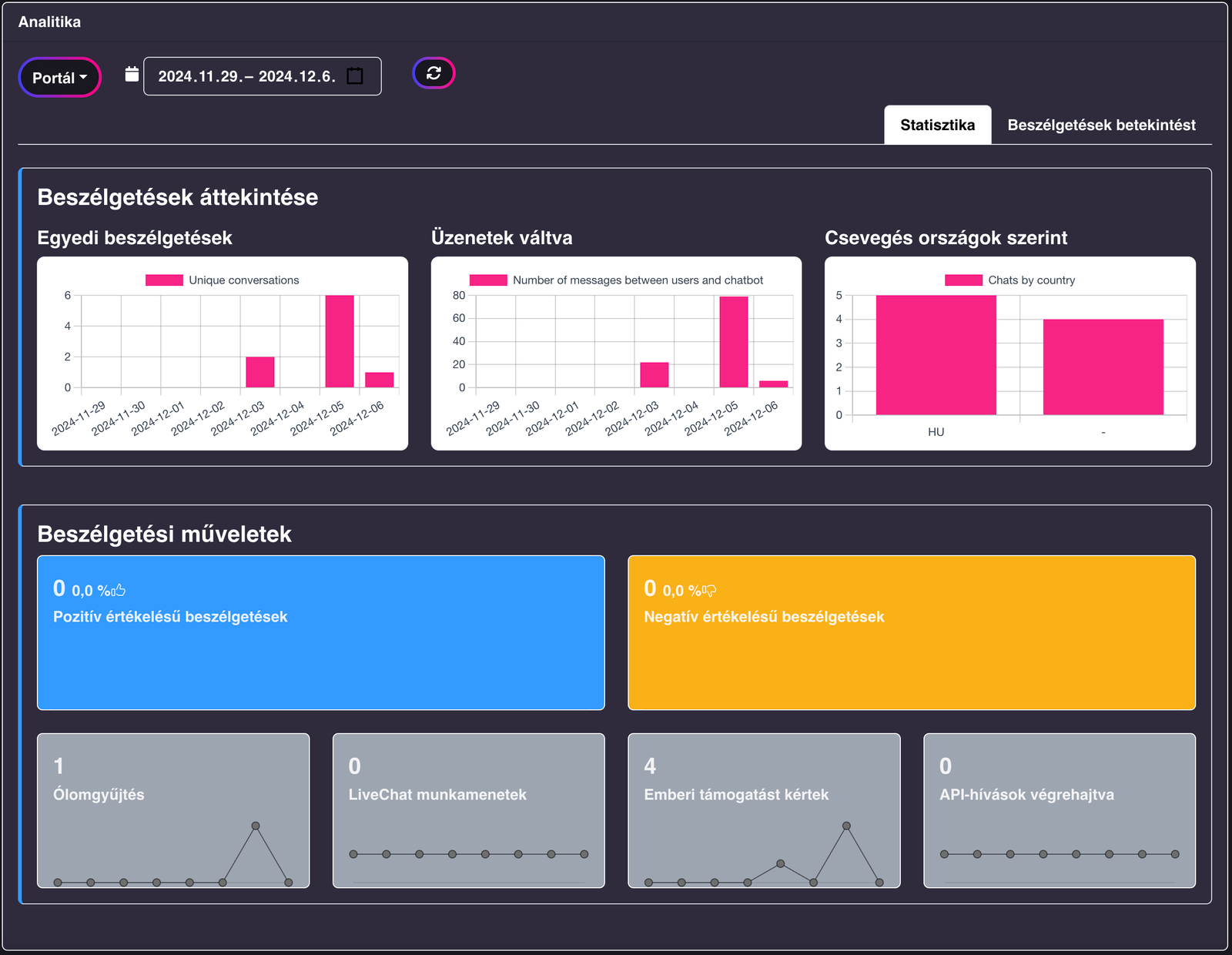This screenshot has width=1232, height=955.
Task: Click the Beszélgetések áttekintése heading
Action: pos(178,197)
